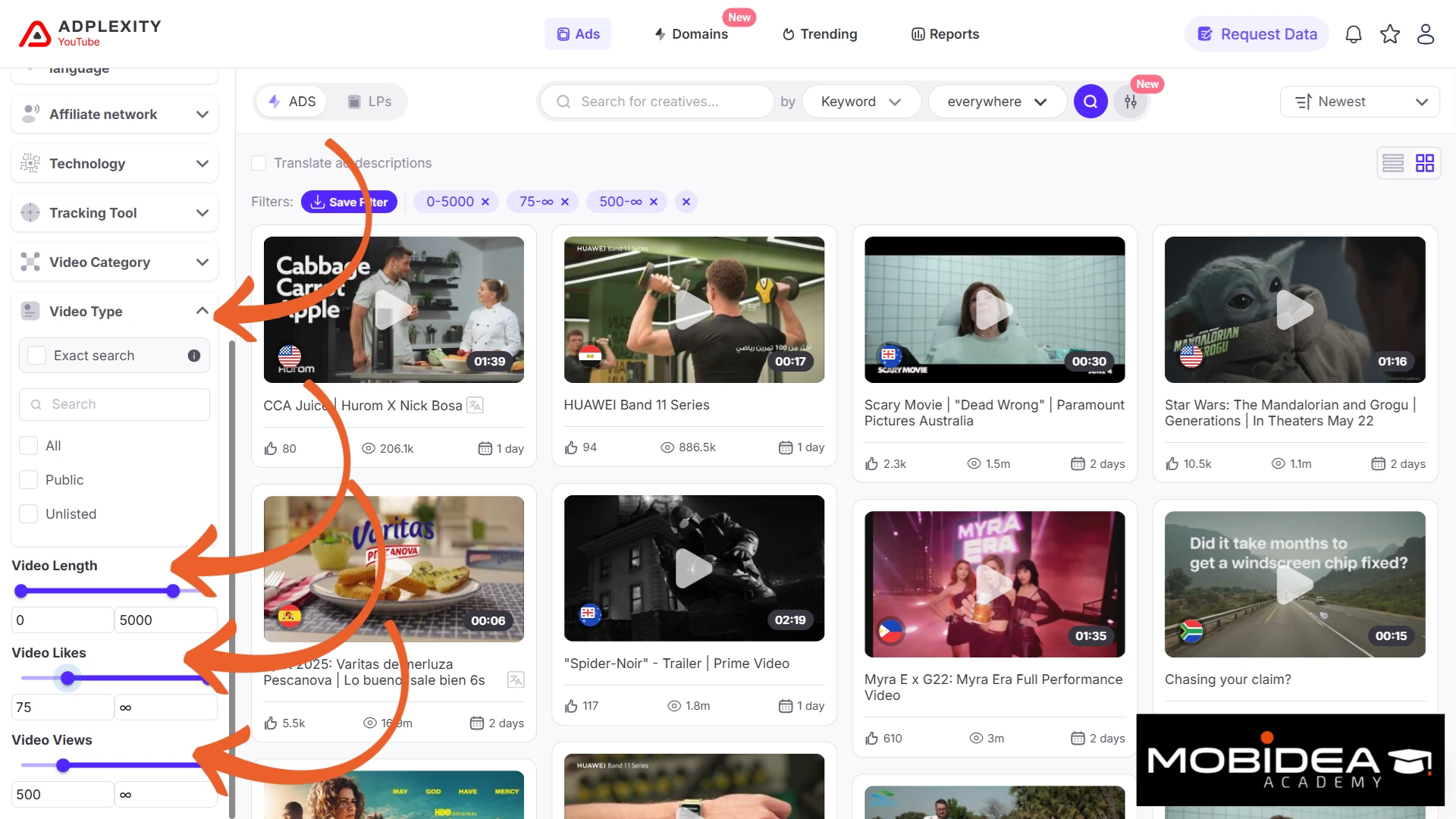Expand the Affiliate network filter
This screenshot has height=819, width=1456.
(x=115, y=115)
